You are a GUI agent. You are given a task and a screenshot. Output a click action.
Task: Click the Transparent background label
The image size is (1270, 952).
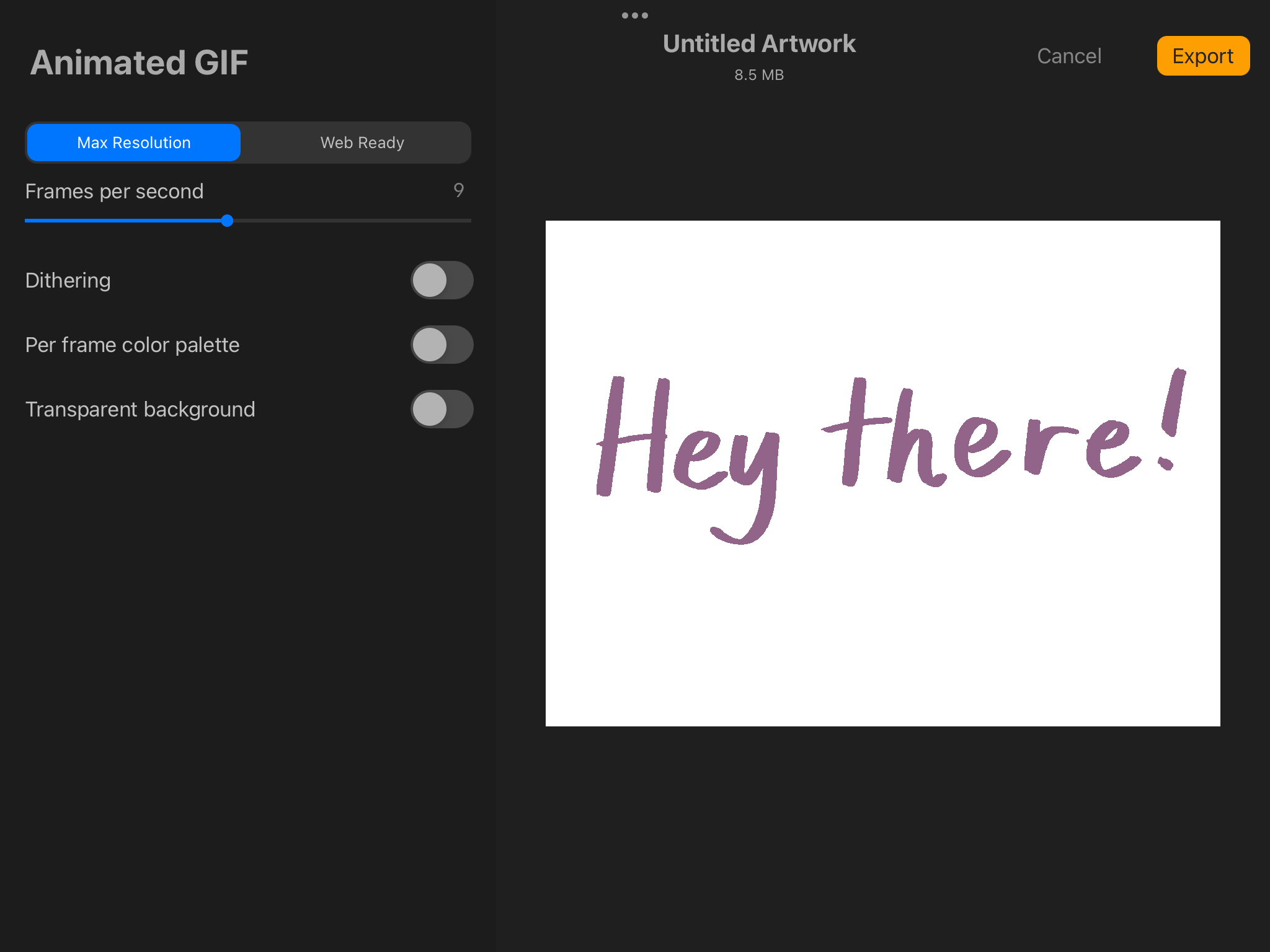(140, 409)
